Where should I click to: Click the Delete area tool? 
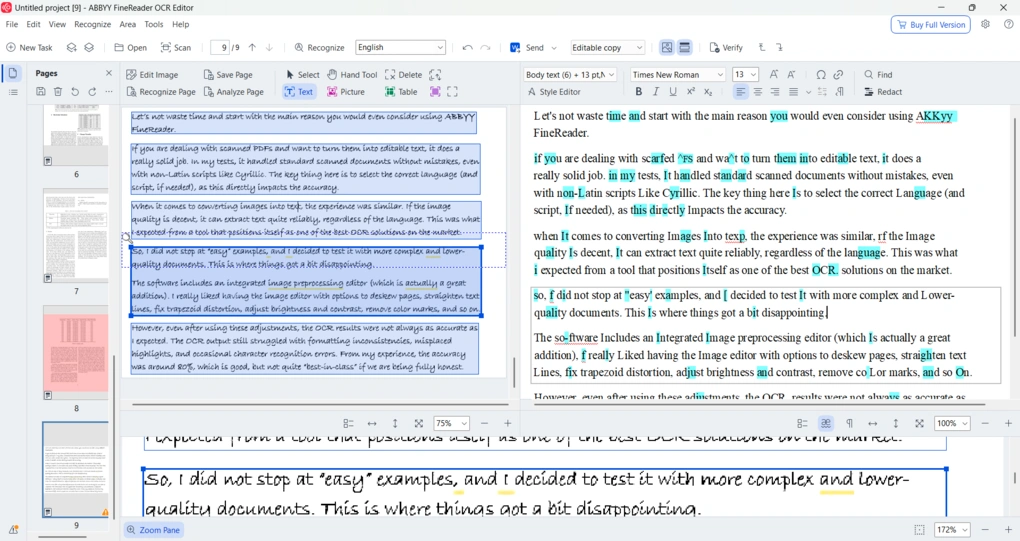coord(403,75)
